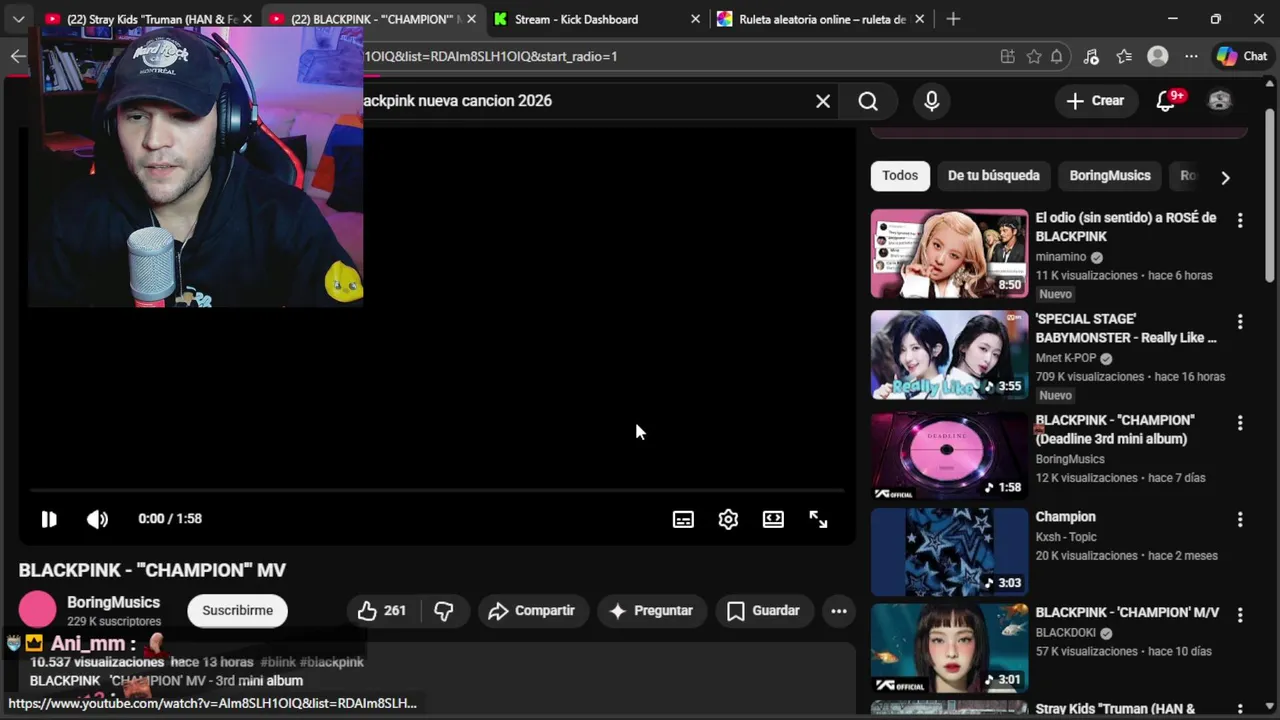Close the Stray Kids Truman tab

click(x=247, y=19)
